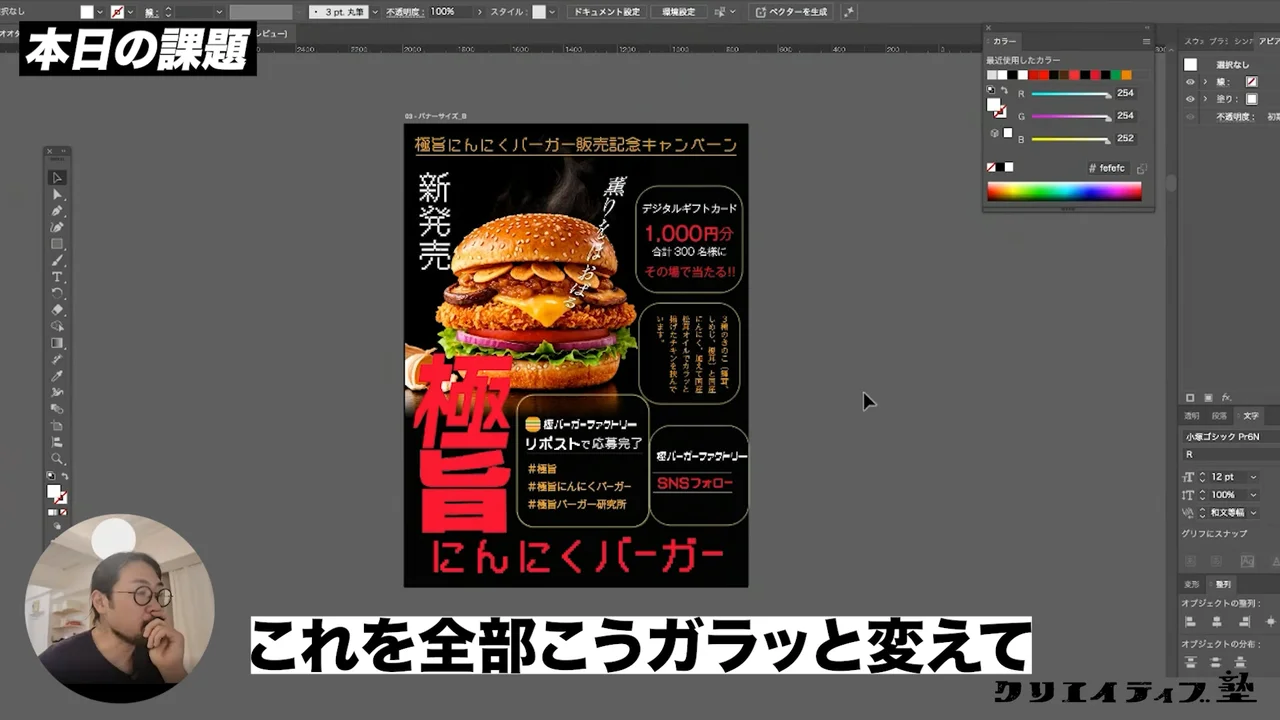1280x720 pixels.
Task: Toggle visibility eye of 線 stroke row
Action: click(1190, 82)
